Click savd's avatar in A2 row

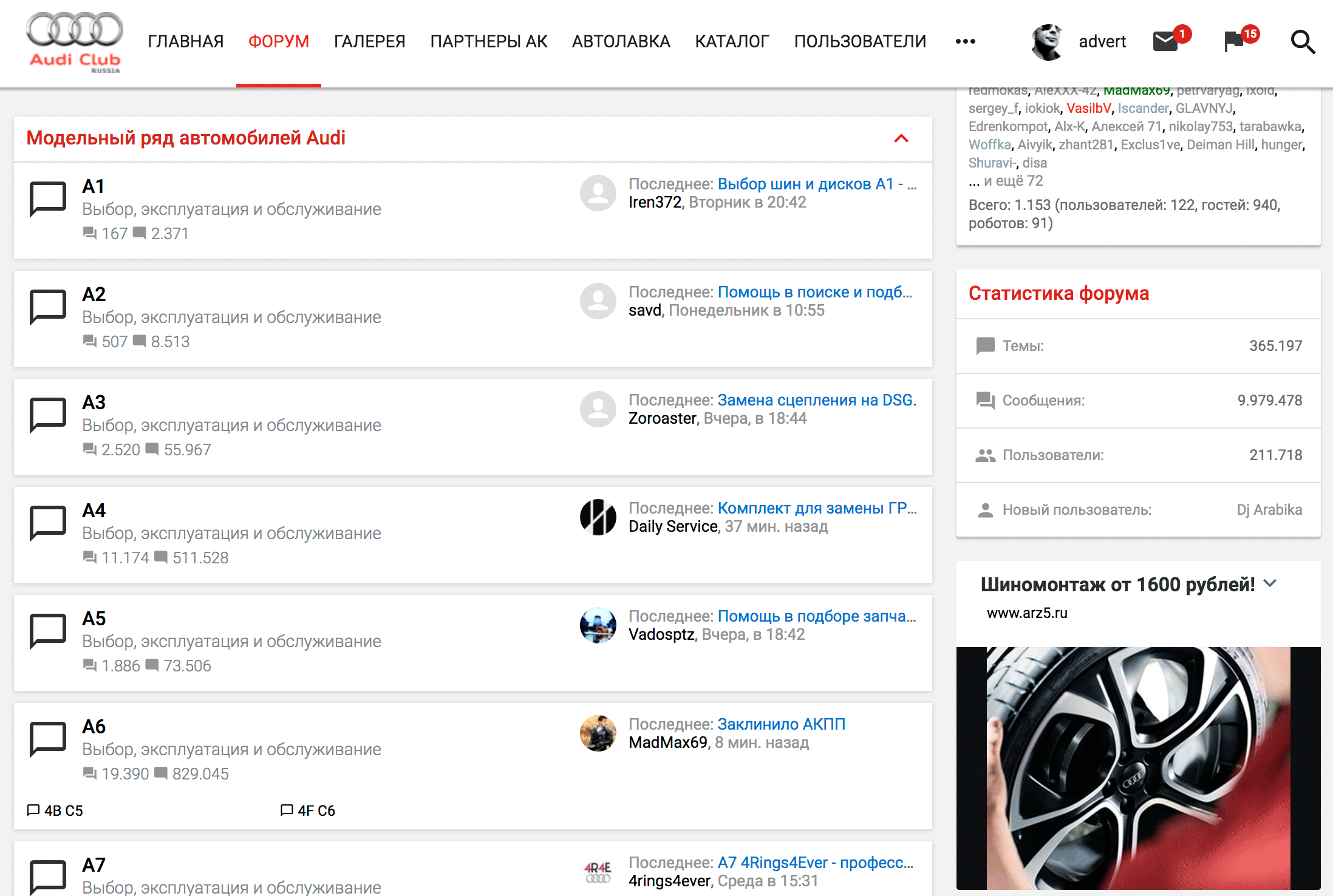coord(598,301)
